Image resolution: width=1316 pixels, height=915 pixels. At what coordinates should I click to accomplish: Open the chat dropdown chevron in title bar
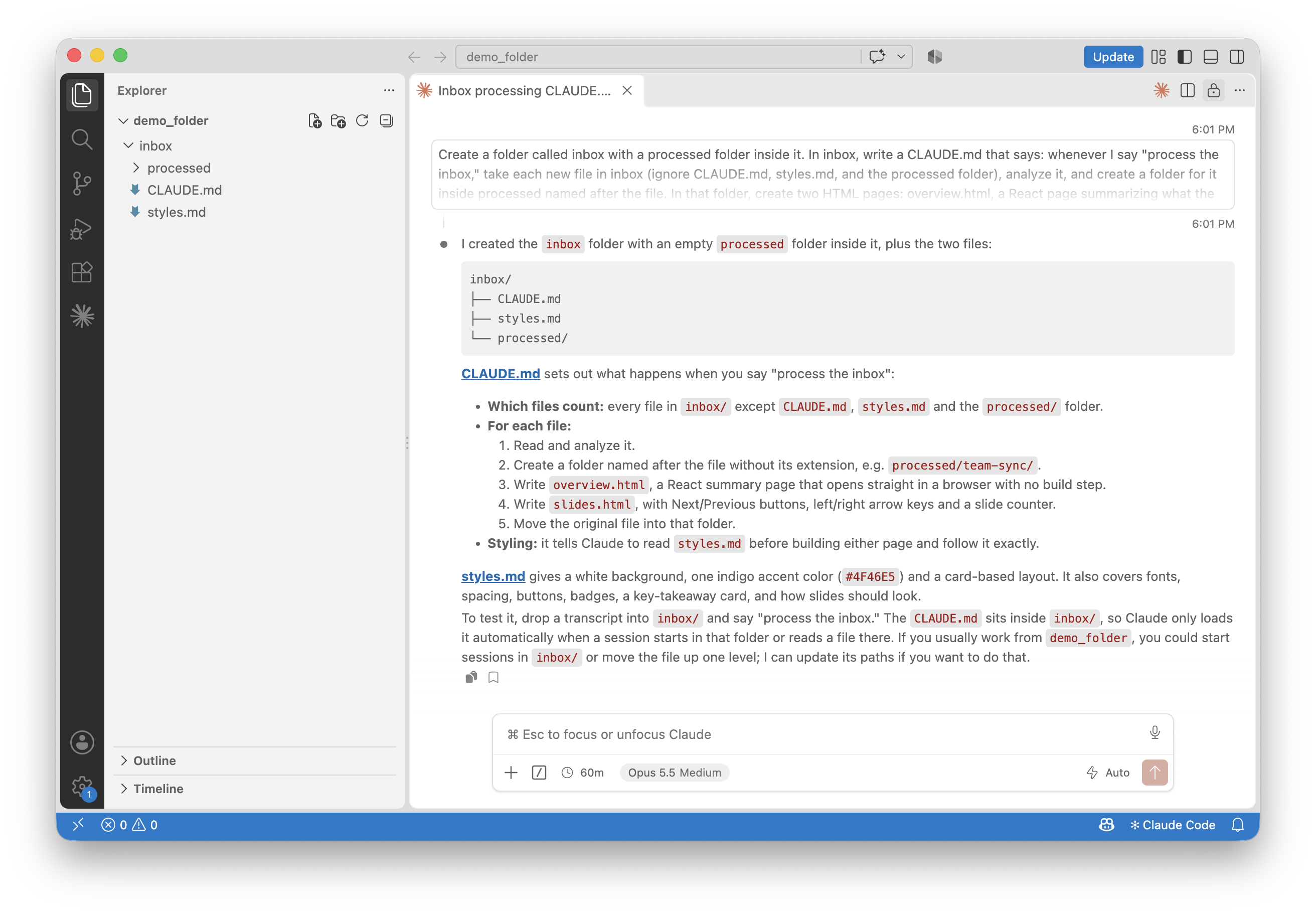(901, 57)
